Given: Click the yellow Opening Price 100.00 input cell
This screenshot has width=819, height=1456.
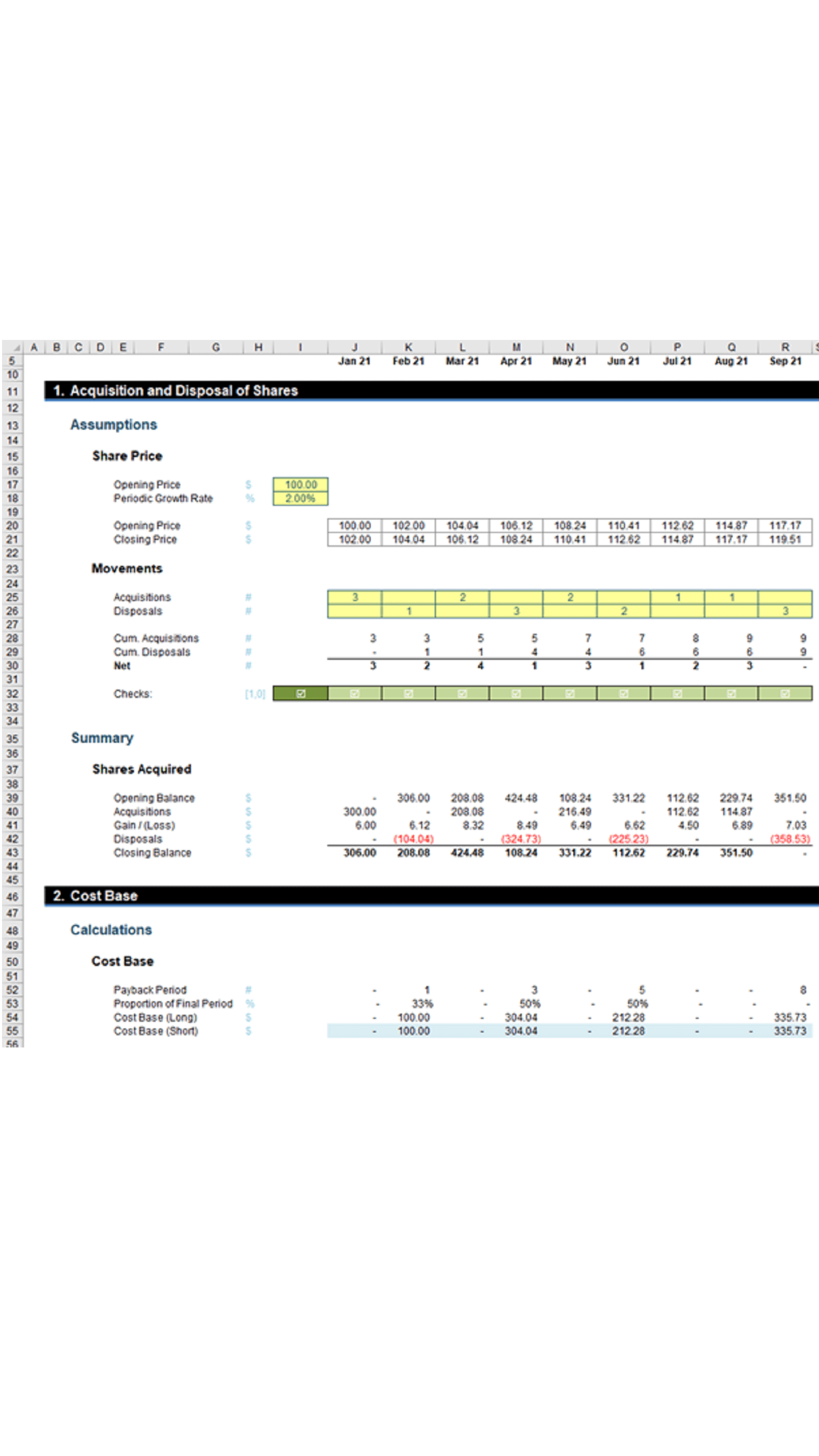Looking at the screenshot, I should [300, 484].
